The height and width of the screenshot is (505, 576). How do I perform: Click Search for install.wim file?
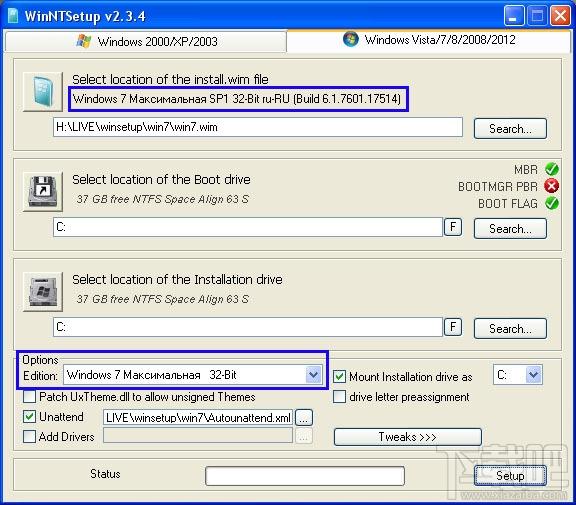(510, 129)
